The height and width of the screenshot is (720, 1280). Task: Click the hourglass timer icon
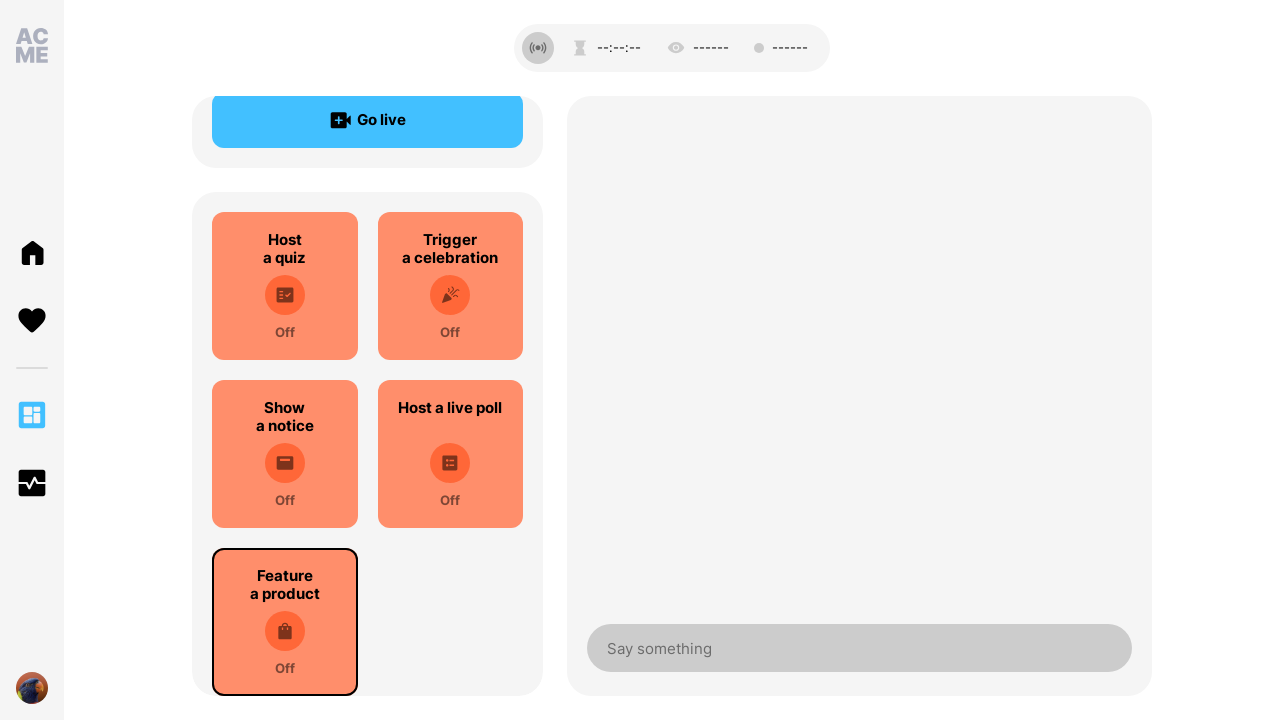580,48
